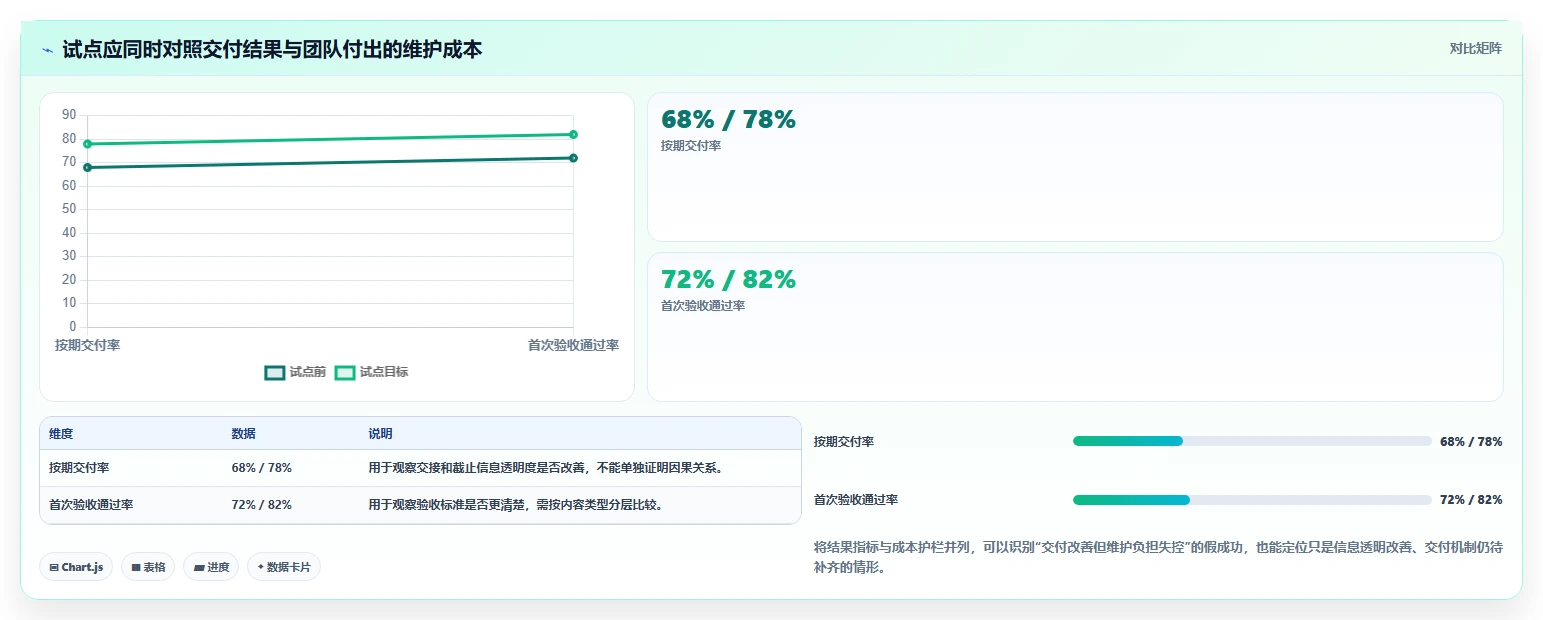Toggle the 试点目标 legend swatch
The image size is (1543, 620).
pyautogui.click(x=345, y=372)
